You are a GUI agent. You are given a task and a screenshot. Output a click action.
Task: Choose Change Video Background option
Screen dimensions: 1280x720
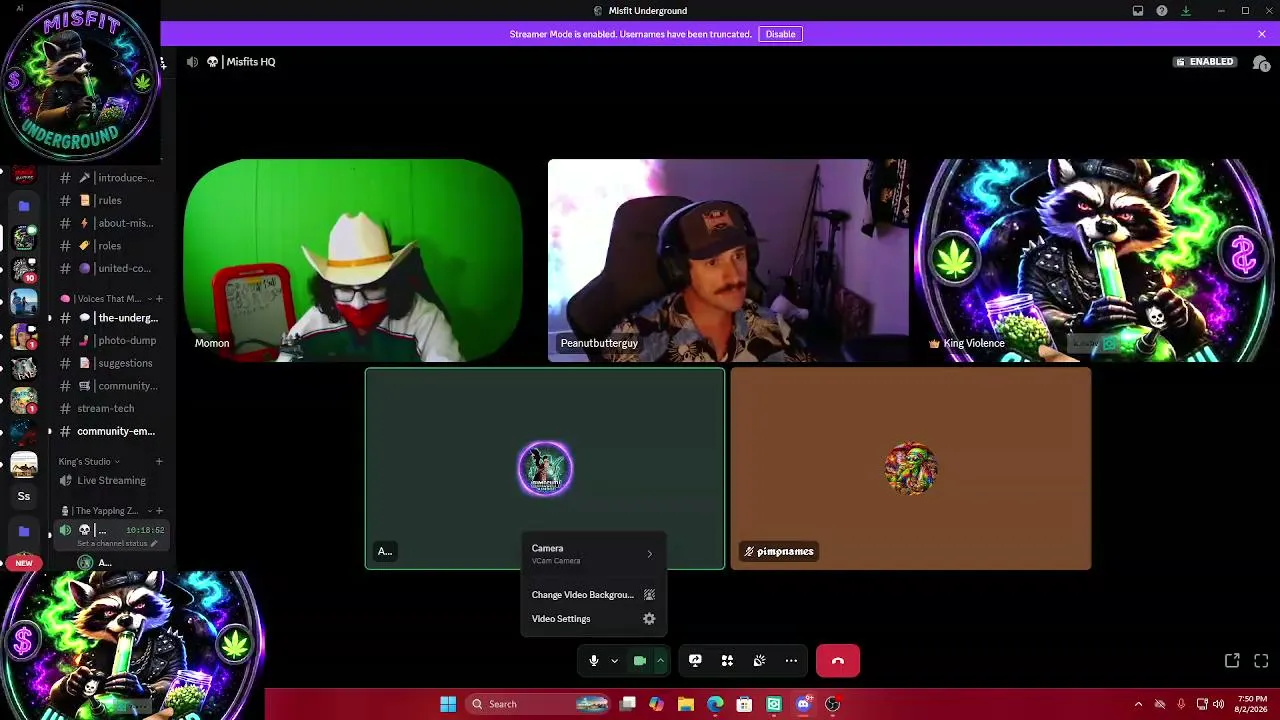coord(594,595)
